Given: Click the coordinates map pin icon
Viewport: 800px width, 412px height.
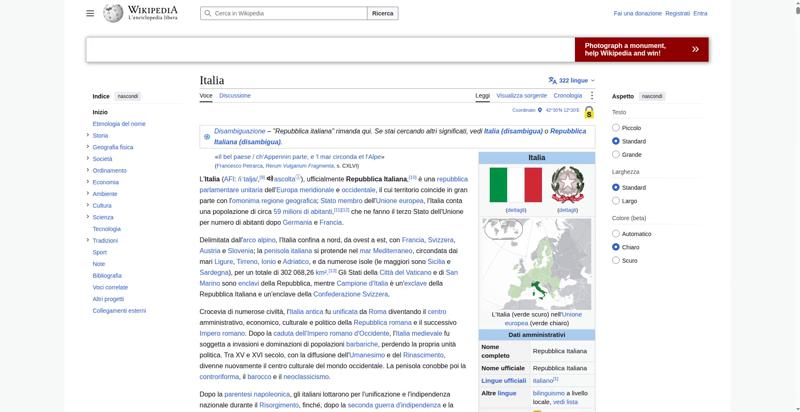Looking at the screenshot, I should pyautogui.click(x=540, y=110).
